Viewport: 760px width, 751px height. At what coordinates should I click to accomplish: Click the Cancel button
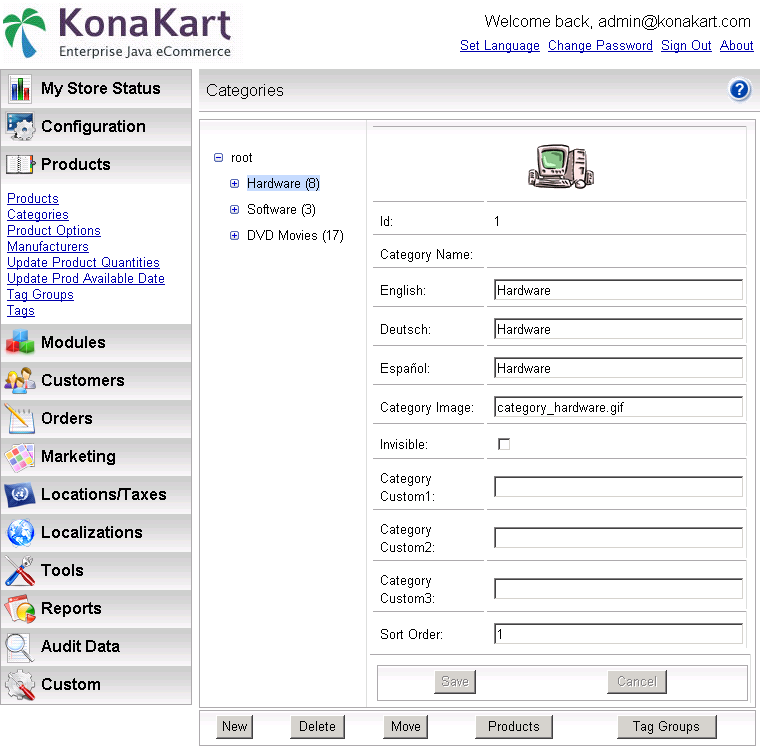click(637, 682)
